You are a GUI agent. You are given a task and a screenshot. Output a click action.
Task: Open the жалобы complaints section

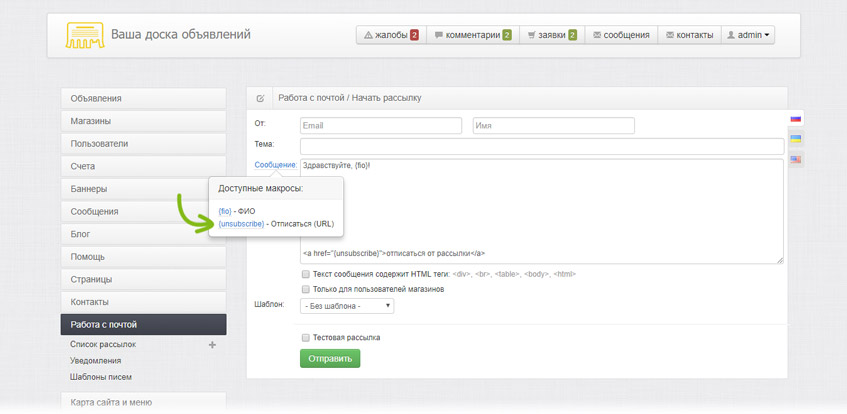coord(392,35)
